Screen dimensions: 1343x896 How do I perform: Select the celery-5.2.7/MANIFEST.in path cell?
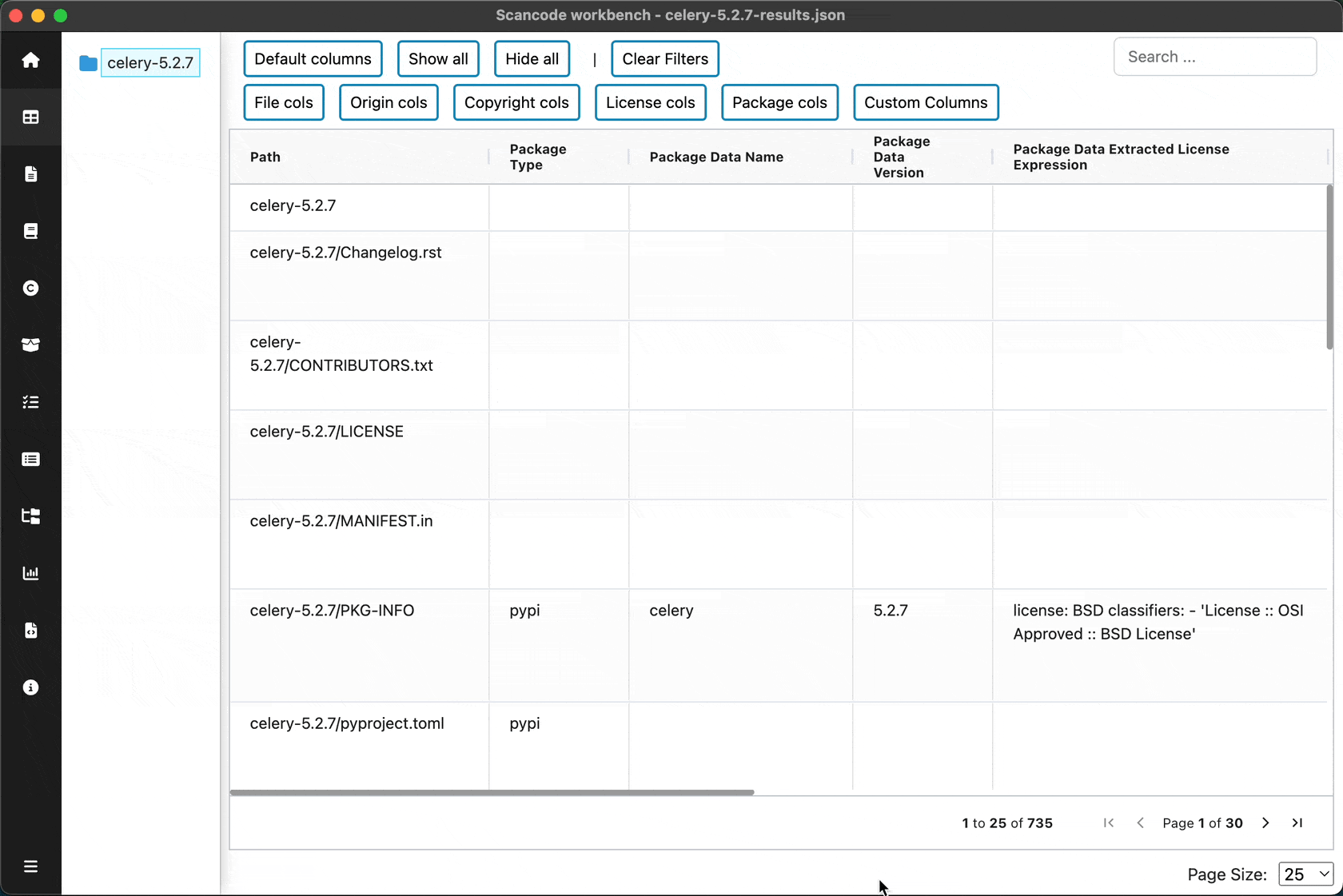point(359,544)
